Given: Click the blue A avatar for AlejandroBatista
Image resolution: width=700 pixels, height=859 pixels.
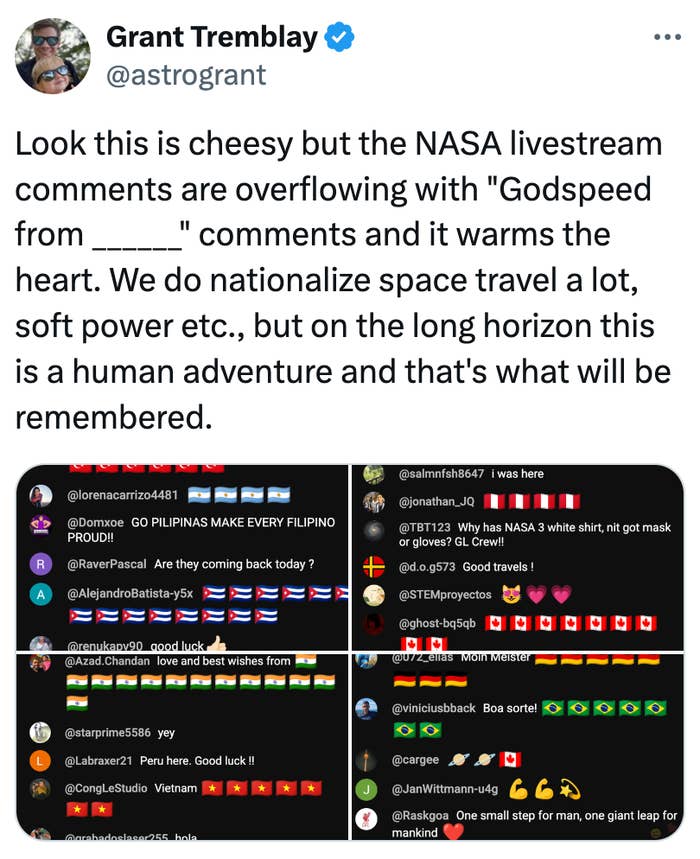Looking at the screenshot, I should pos(41,594).
